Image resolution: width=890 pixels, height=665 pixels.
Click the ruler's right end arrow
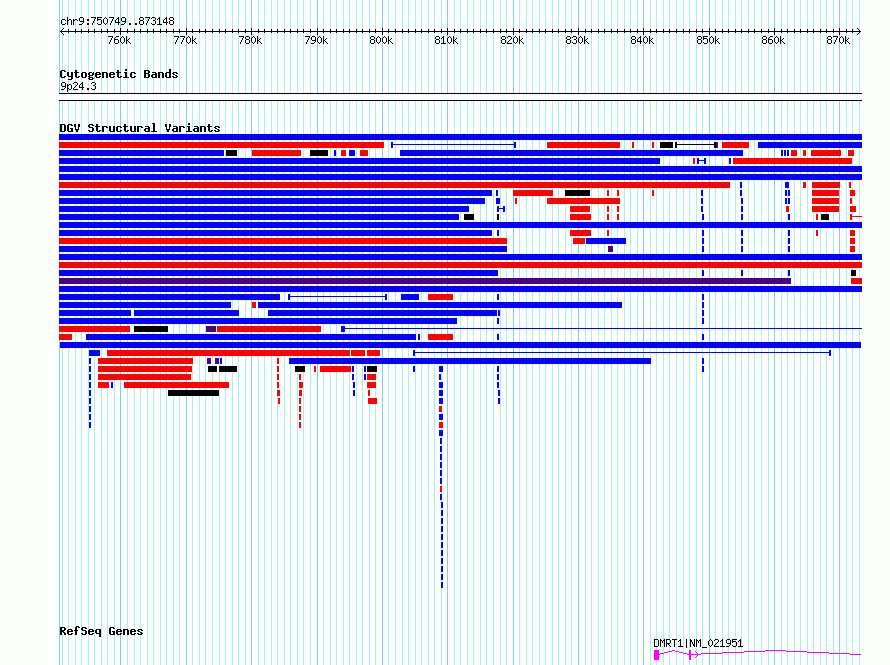[x=859, y=32]
